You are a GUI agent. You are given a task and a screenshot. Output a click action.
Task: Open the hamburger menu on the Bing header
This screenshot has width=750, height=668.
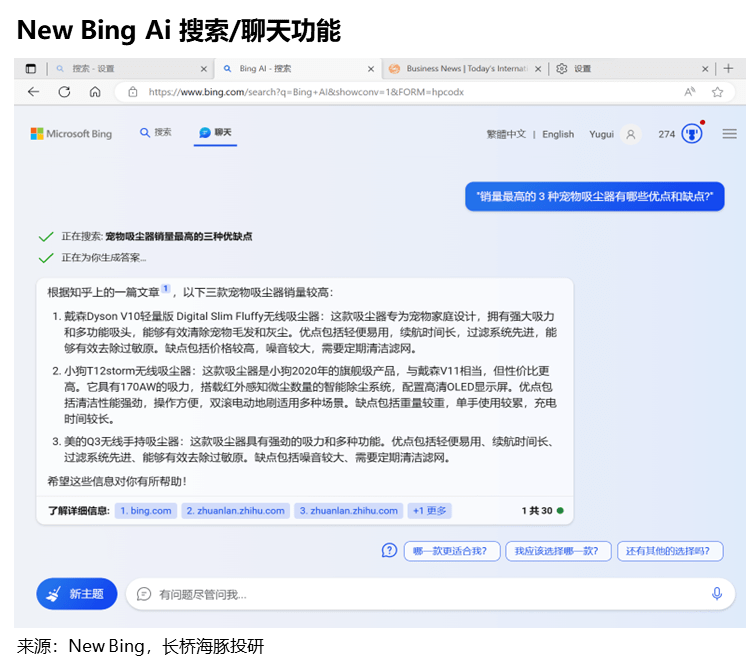tap(729, 134)
